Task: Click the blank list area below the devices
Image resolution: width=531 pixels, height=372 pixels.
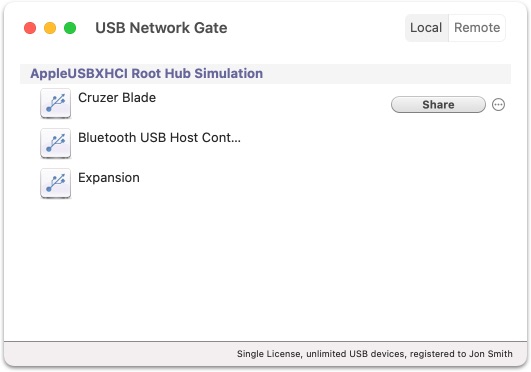Action: [x=266, y=269]
